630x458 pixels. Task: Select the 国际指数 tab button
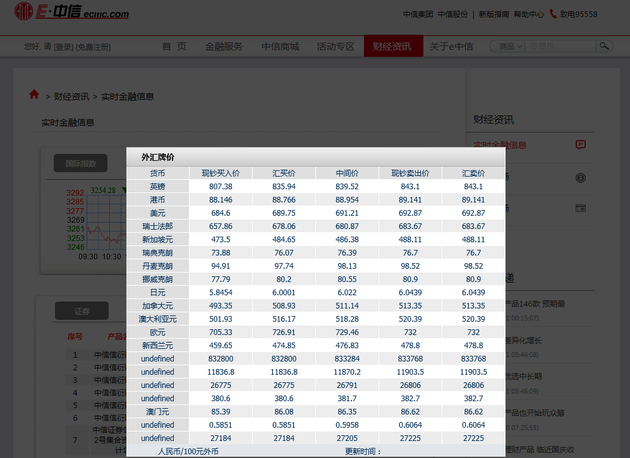pos(80,163)
